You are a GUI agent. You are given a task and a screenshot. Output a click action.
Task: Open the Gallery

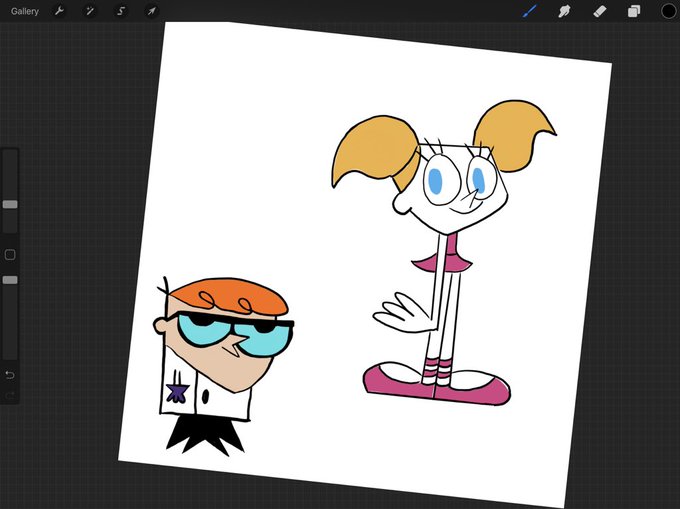click(25, 11)
